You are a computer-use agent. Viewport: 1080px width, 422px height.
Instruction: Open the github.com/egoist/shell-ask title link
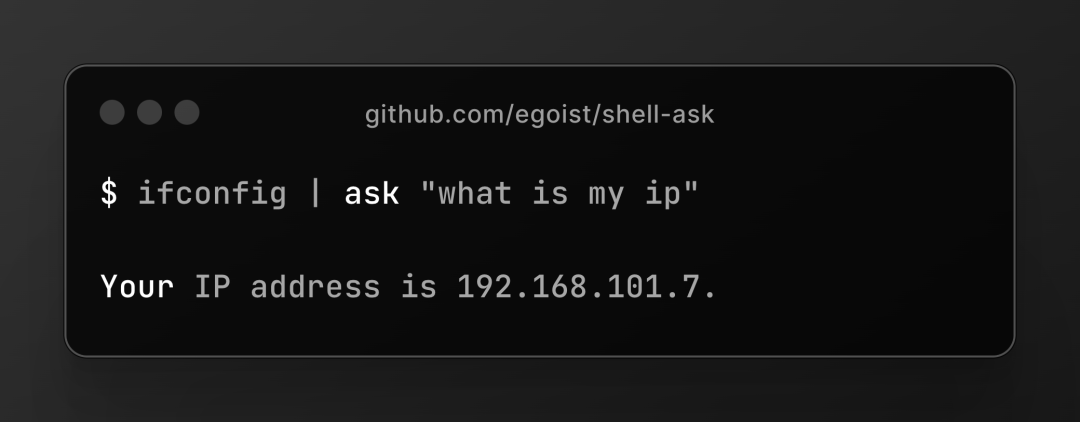tap(539, 114)
